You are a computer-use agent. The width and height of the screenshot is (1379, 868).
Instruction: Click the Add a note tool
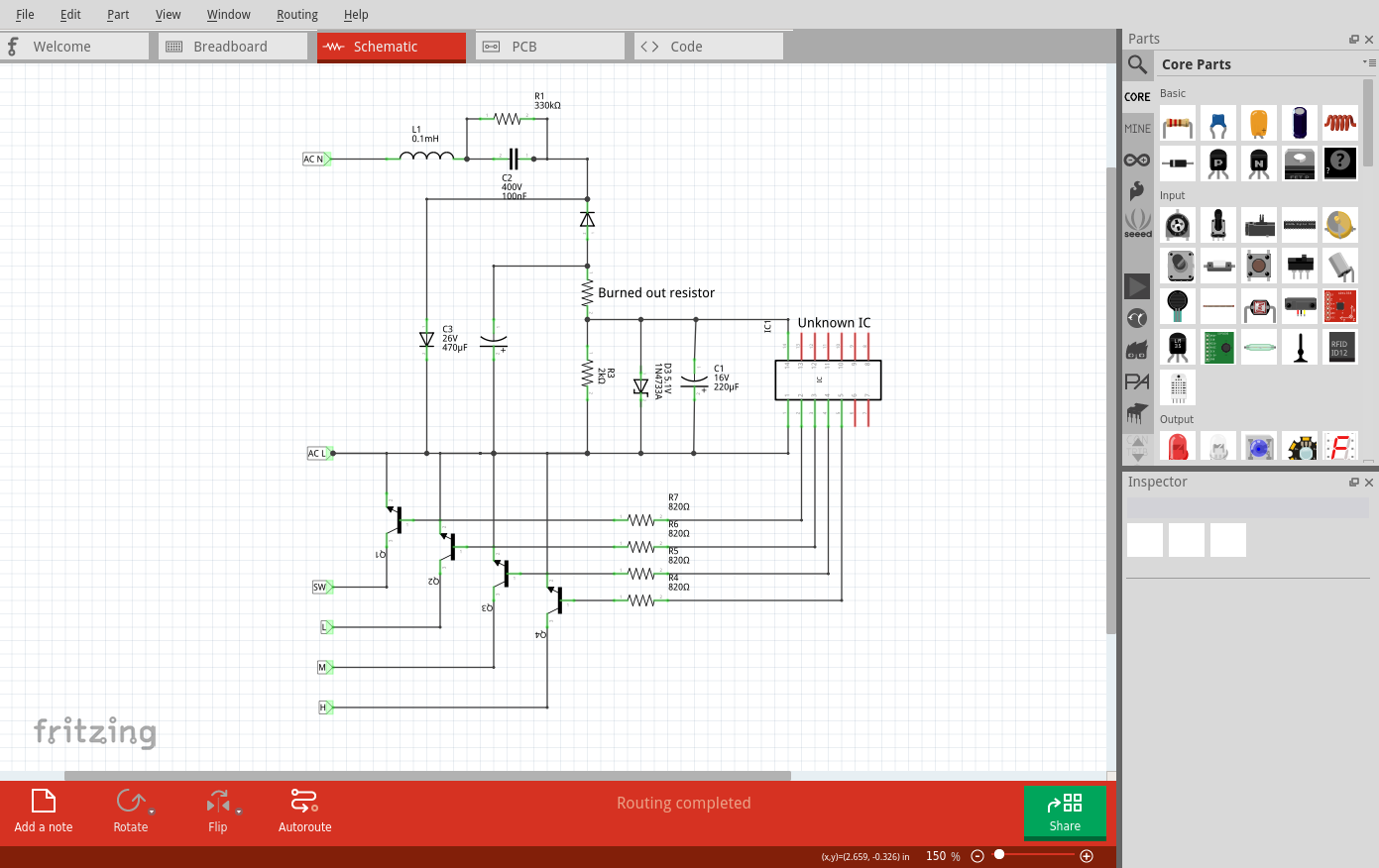(x=43, y=811)
